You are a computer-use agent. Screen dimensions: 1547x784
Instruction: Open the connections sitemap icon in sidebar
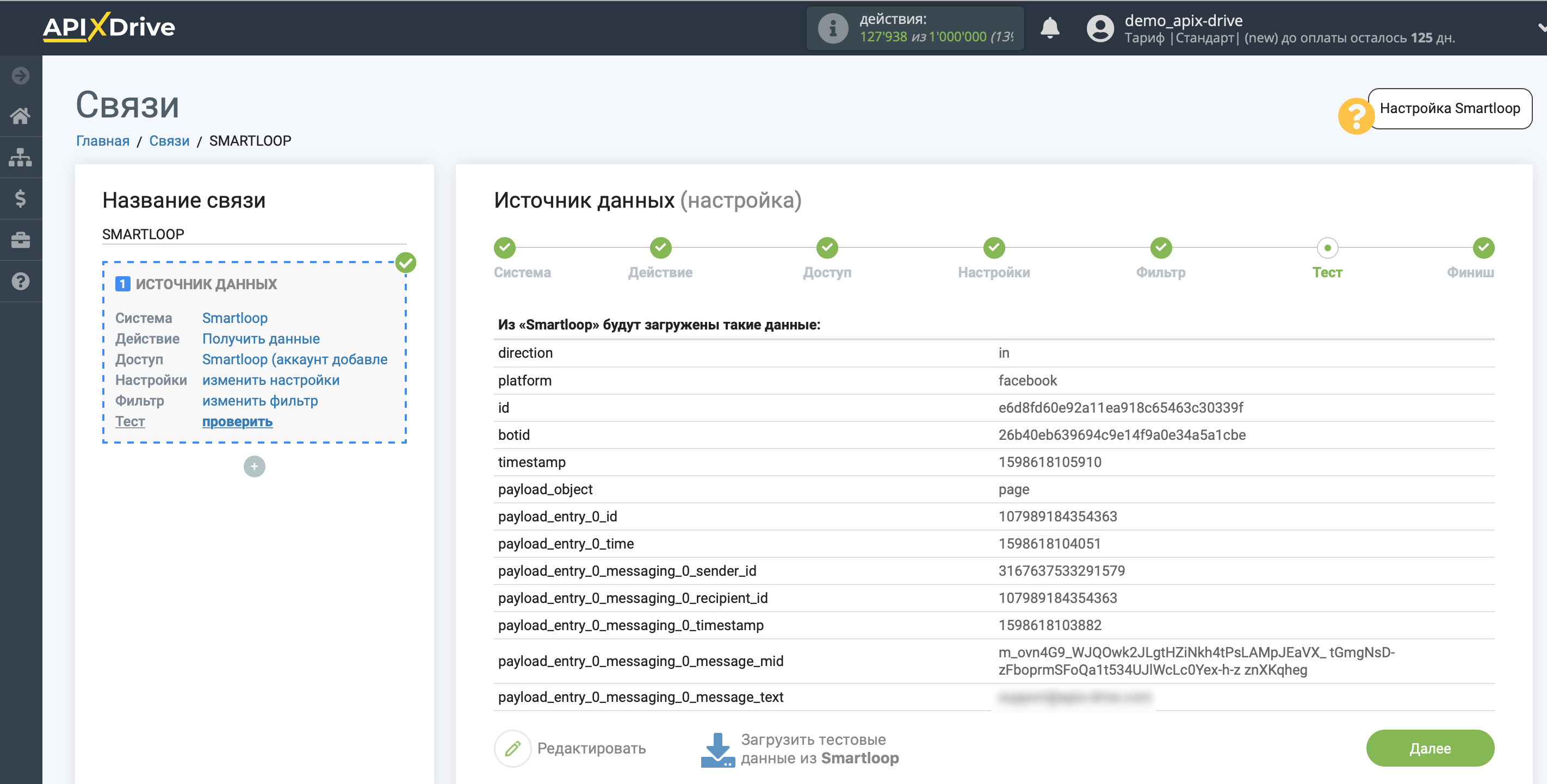click(x=21, y=157)
